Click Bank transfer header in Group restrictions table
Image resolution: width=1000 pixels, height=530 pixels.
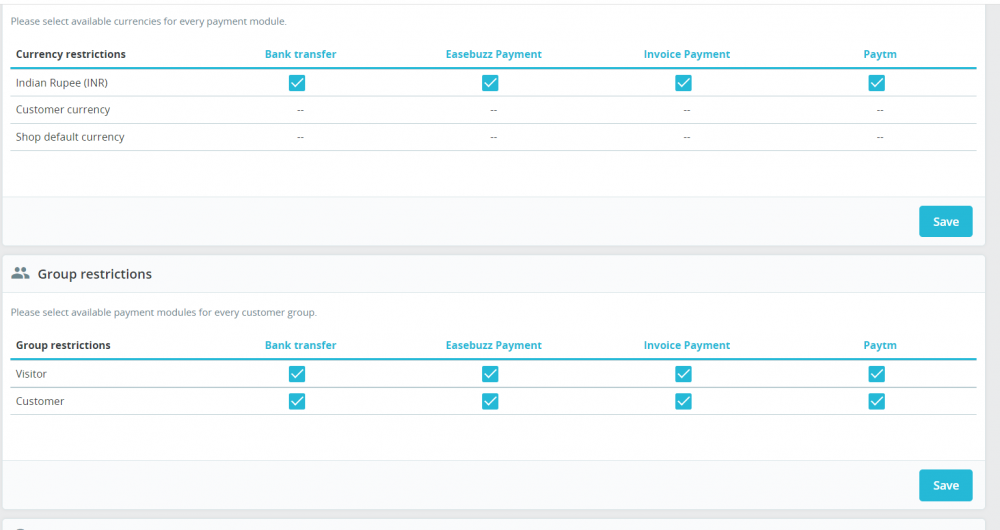pyautogui.click(x=300, y=345)
